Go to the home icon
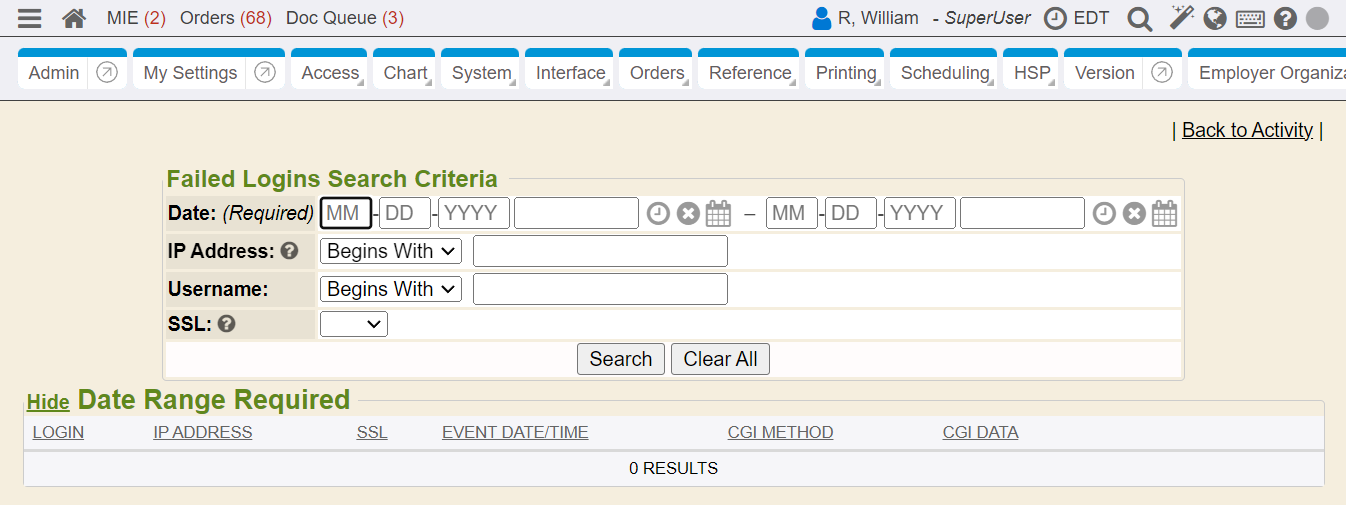 73,18
